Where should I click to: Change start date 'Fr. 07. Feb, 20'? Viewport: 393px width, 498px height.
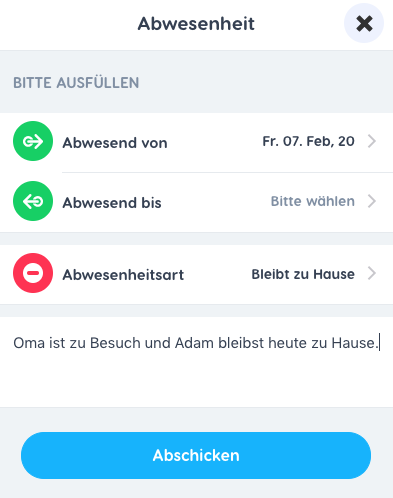(x=308, y=141)
